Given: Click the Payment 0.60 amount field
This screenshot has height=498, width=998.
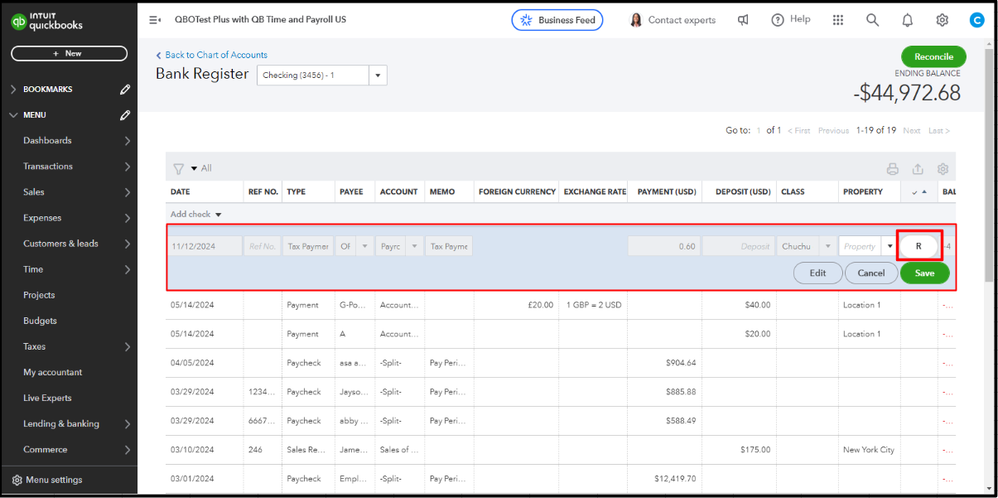Looking at the screenshot, I should pos(664,246).
